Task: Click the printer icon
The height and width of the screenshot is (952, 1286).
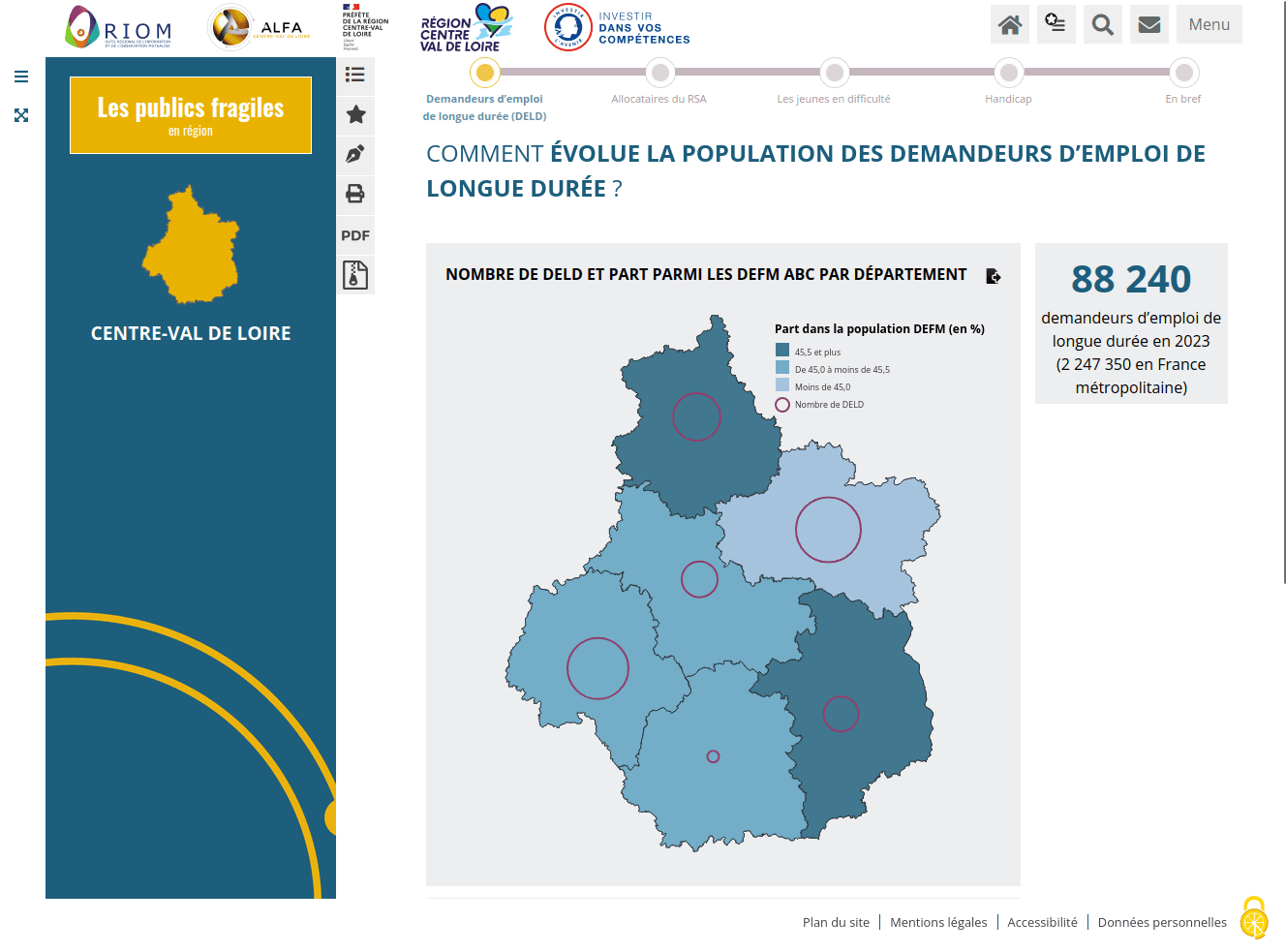Action: (x=355, y=194)
